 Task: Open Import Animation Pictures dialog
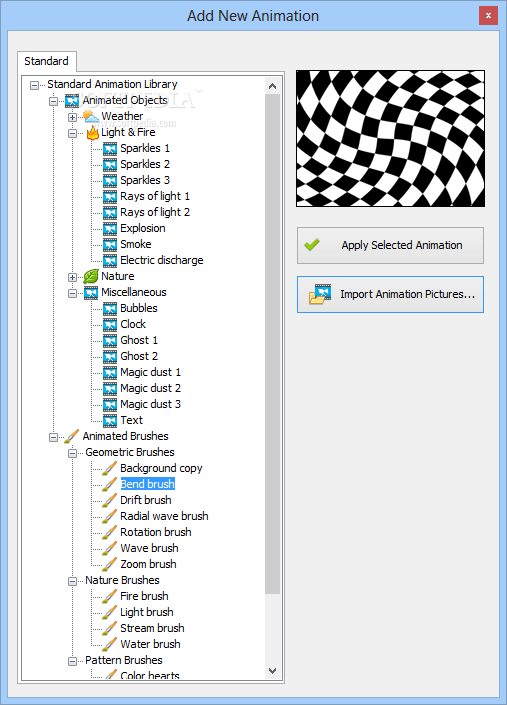390,294
